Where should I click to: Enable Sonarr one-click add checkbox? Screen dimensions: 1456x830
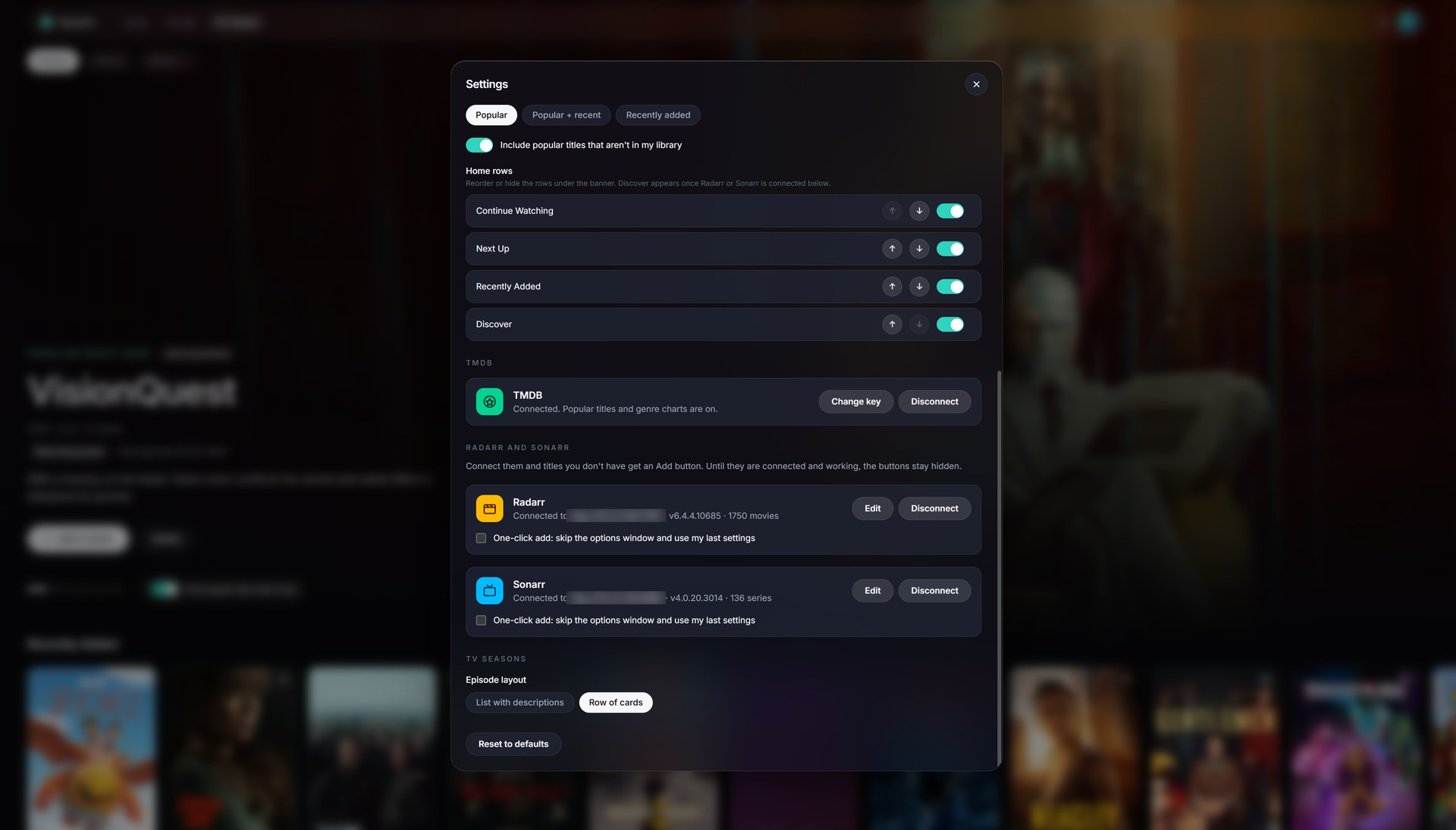481,621
